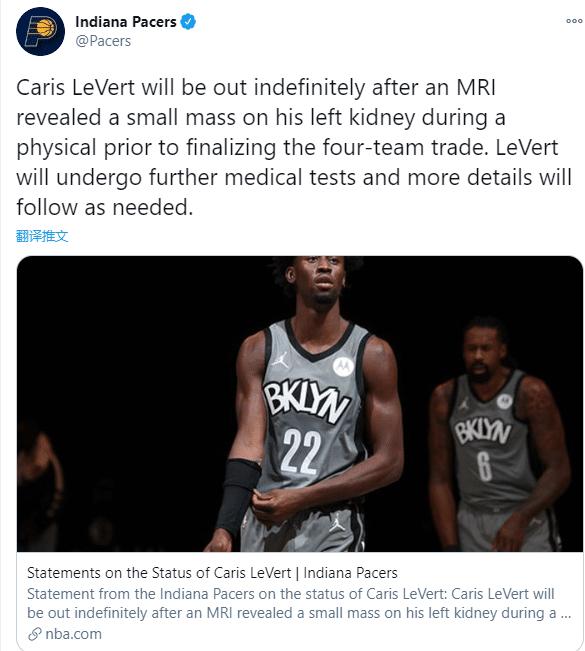Open the Caris LeVert card photo
This screenshot has width=585, height=651.
click(x=300, y=404)
